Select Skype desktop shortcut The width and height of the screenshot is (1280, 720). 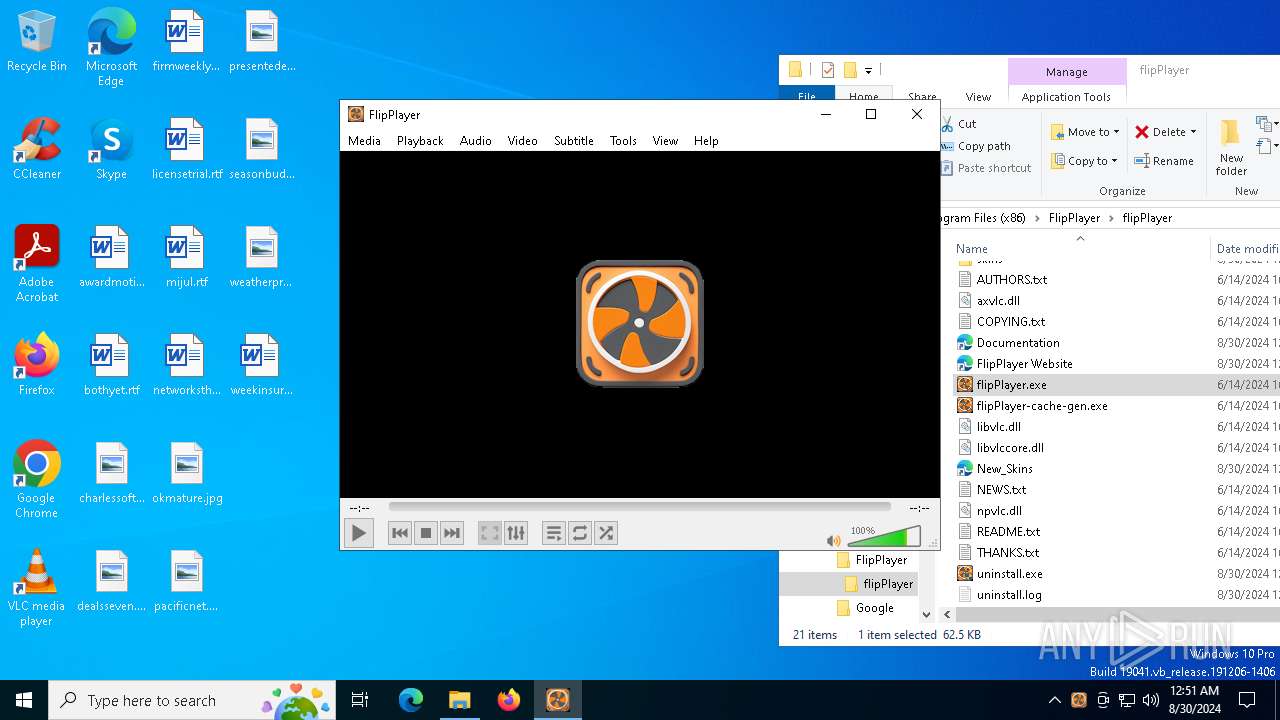coord(111,148)
